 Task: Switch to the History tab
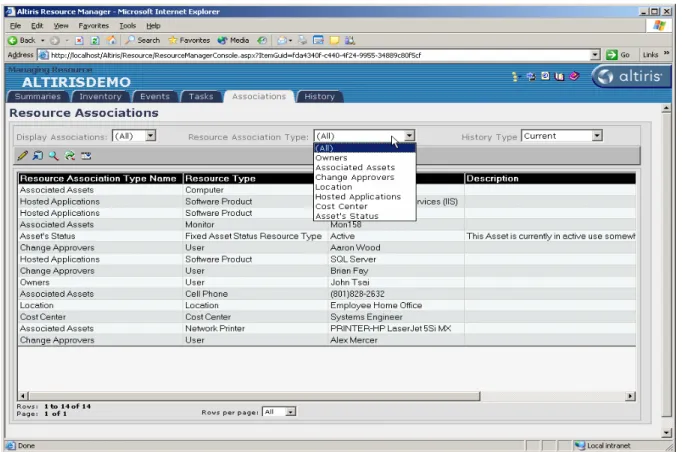319,97
